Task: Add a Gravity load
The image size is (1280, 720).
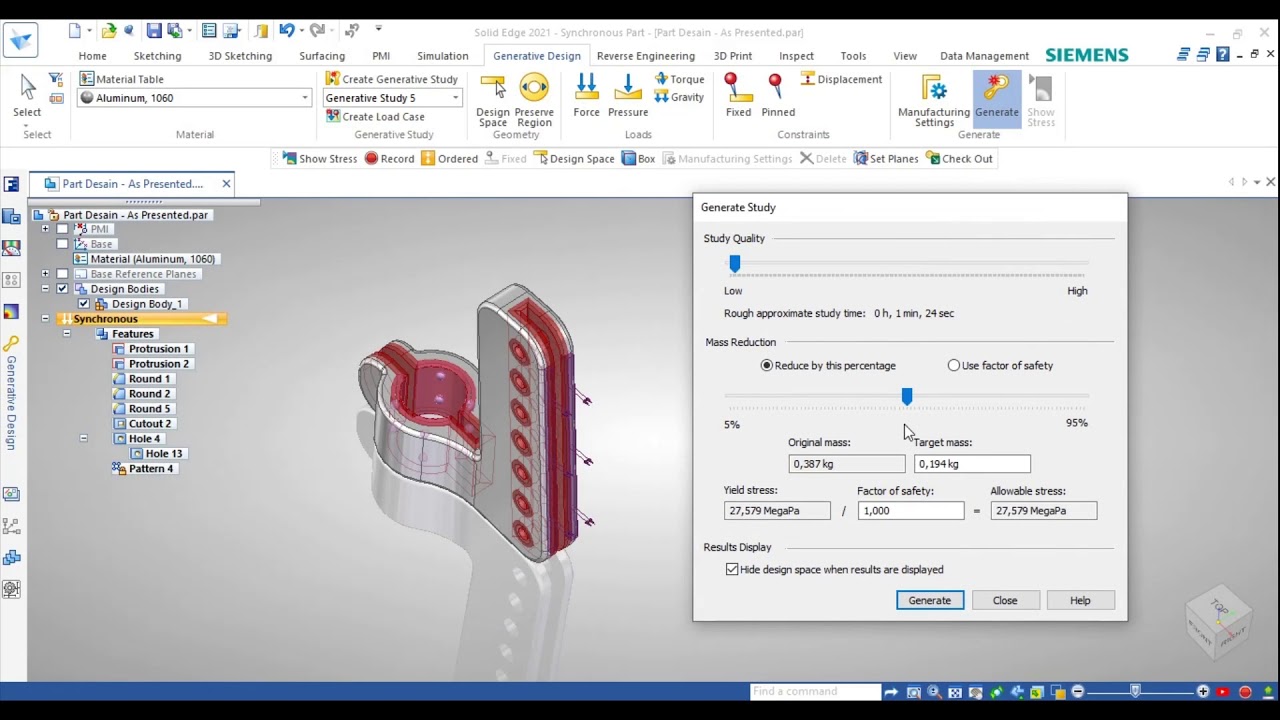Action: (679, 97)
